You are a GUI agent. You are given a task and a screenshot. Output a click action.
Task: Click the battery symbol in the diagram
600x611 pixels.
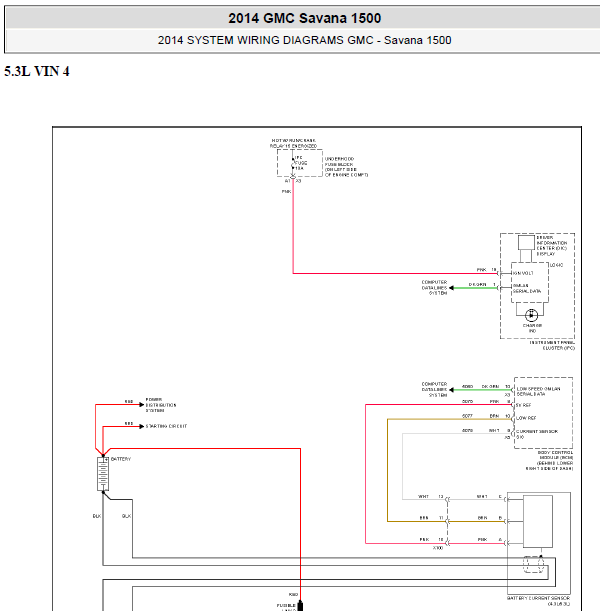coord(103,474)
